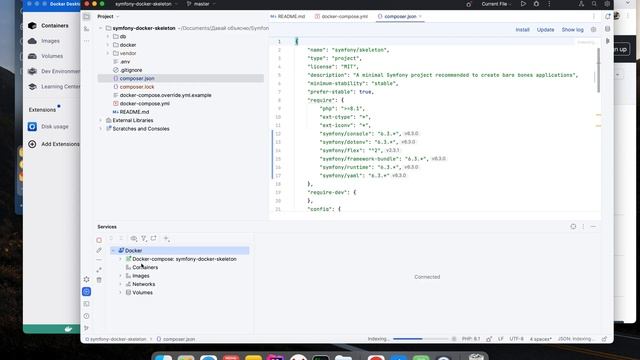This screenshot has width=640, height=360.
Task: Expand the docker folder in project tree
Action: tap(108, 45)
